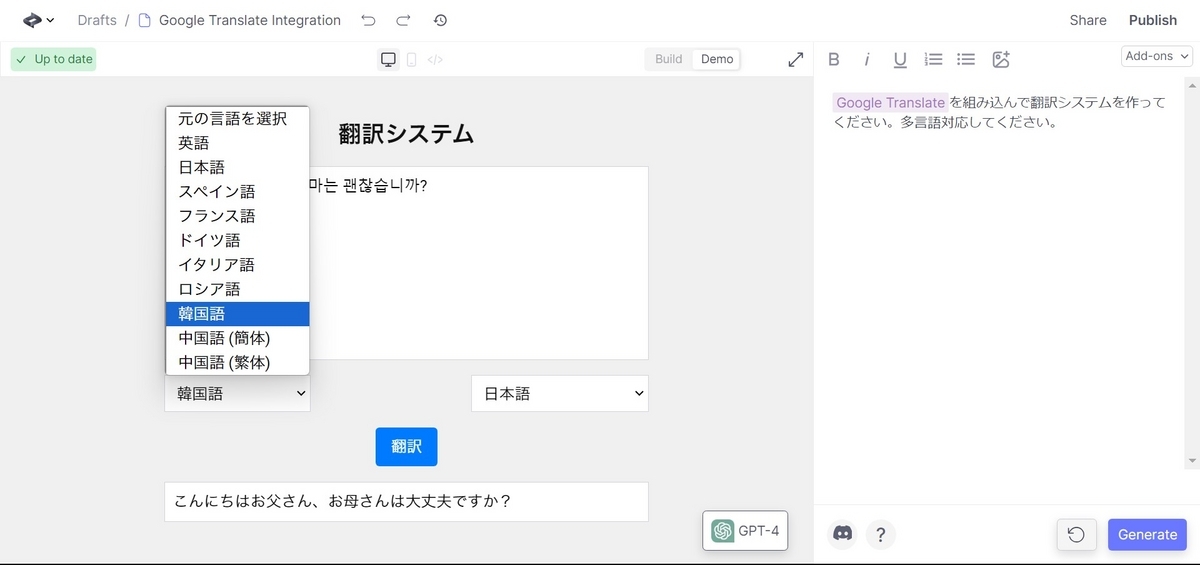Viewport: 1200px width, 565px height.
Task: Choose ロシア語 option
Action: click(x=238, y=289)
